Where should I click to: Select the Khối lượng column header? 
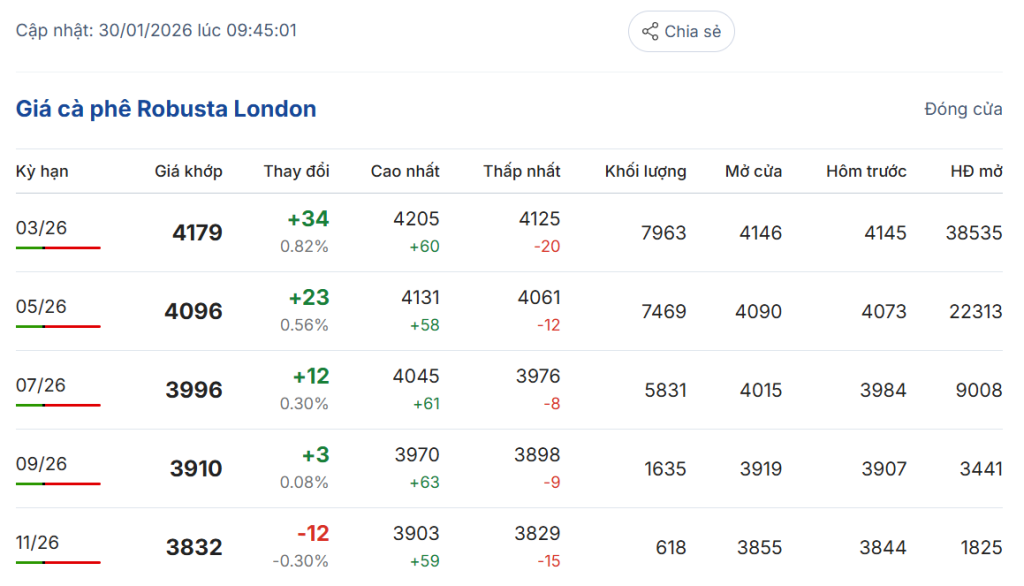645,171
